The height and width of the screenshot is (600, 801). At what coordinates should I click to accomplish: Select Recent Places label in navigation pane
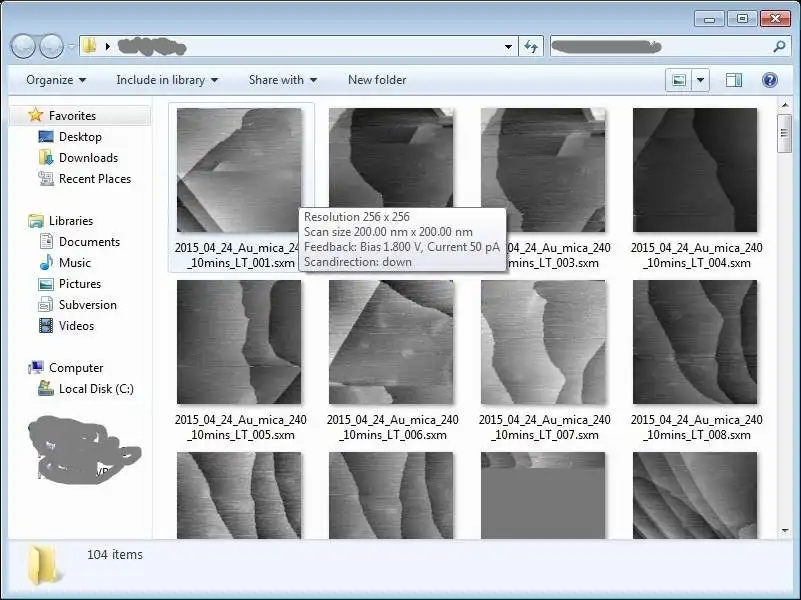click(95, 178)
